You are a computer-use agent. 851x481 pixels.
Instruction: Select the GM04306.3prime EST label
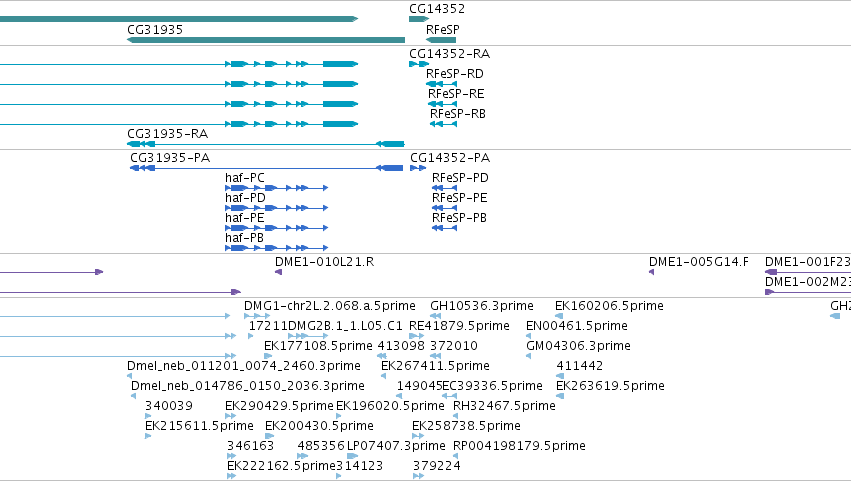click(x=579, y=346)
